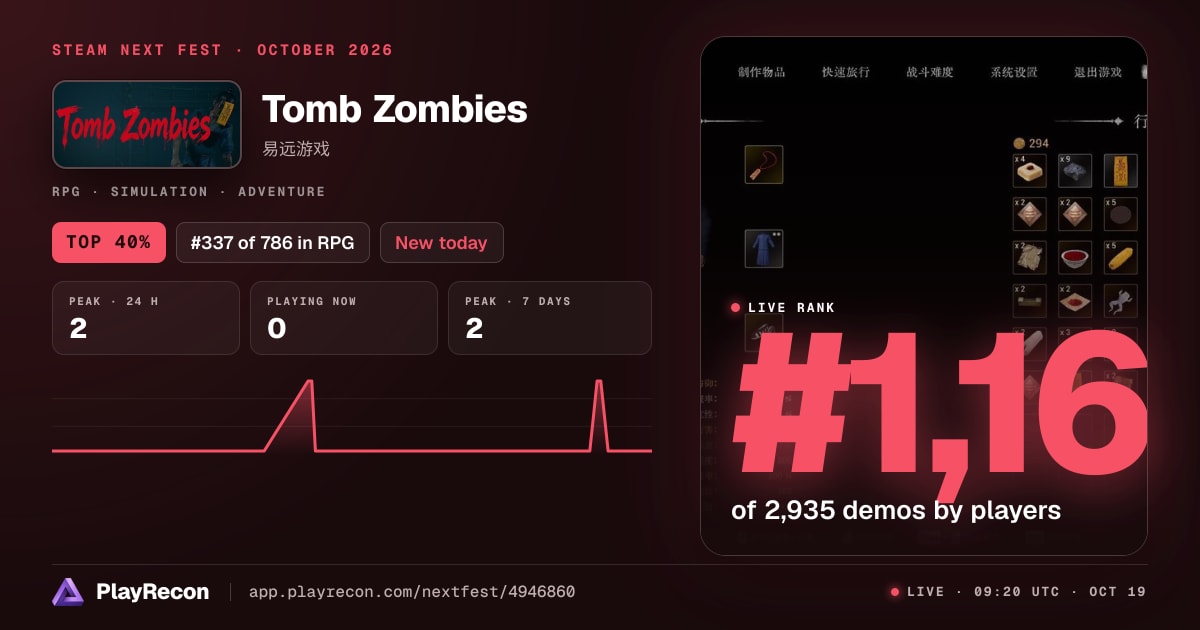Click the PlayRecon triangle logo icon
This screenshot has height=630, width=1200.
coord(68,592)
